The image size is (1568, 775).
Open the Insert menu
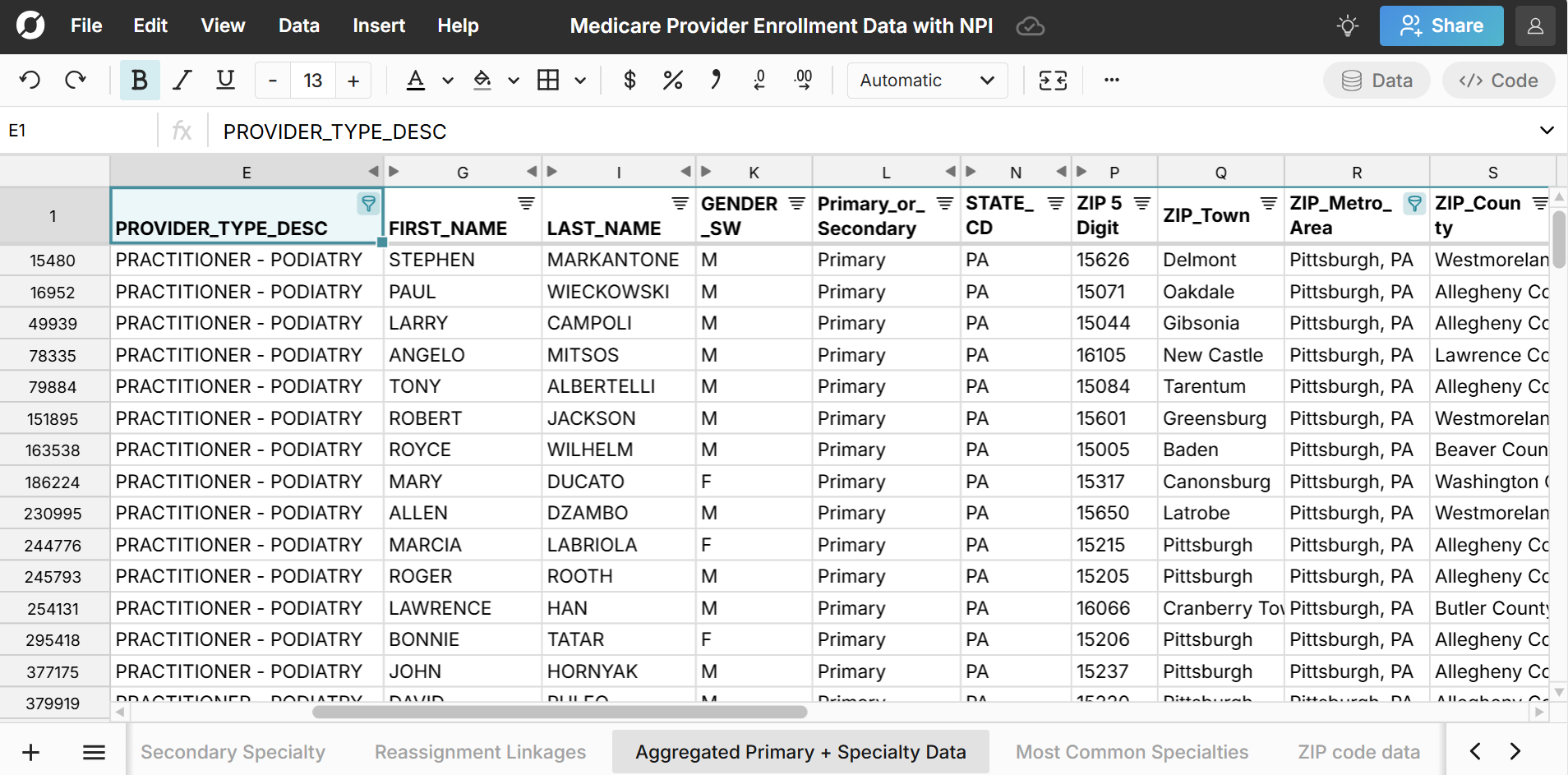click(x=378, y=26)
